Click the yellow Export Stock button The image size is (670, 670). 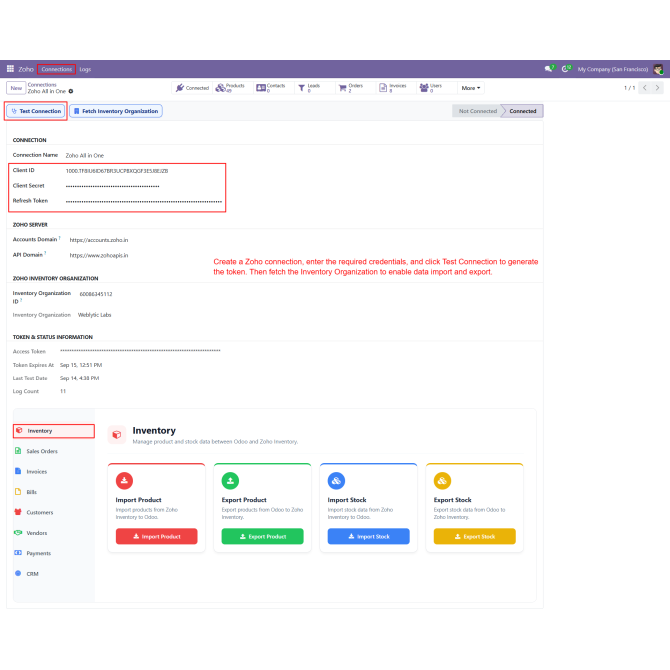[474, 536]
